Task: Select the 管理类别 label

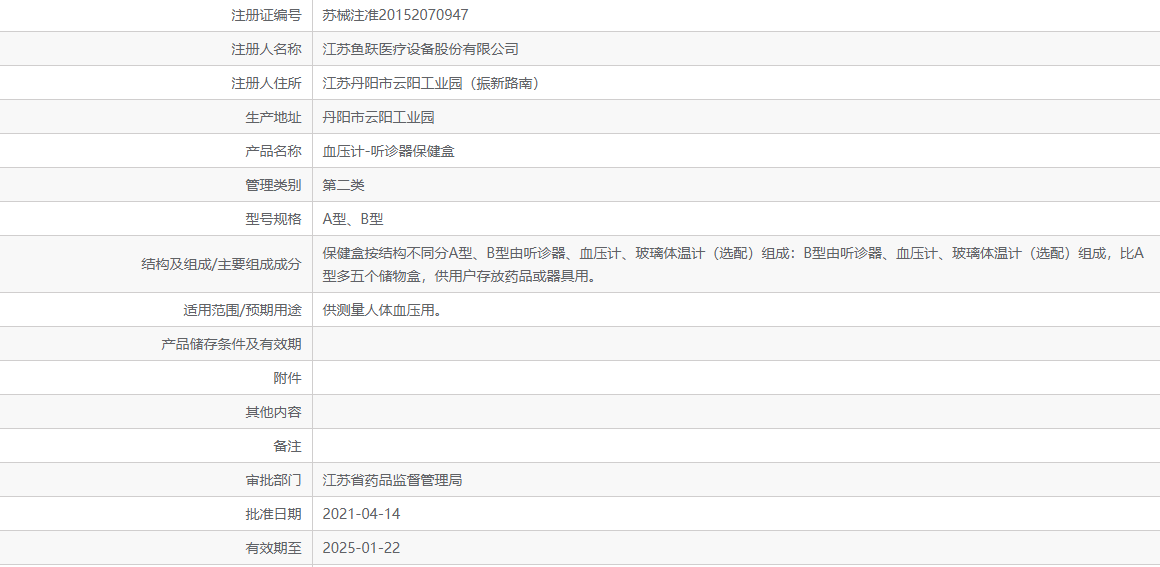Action: [x=274, y=185]
